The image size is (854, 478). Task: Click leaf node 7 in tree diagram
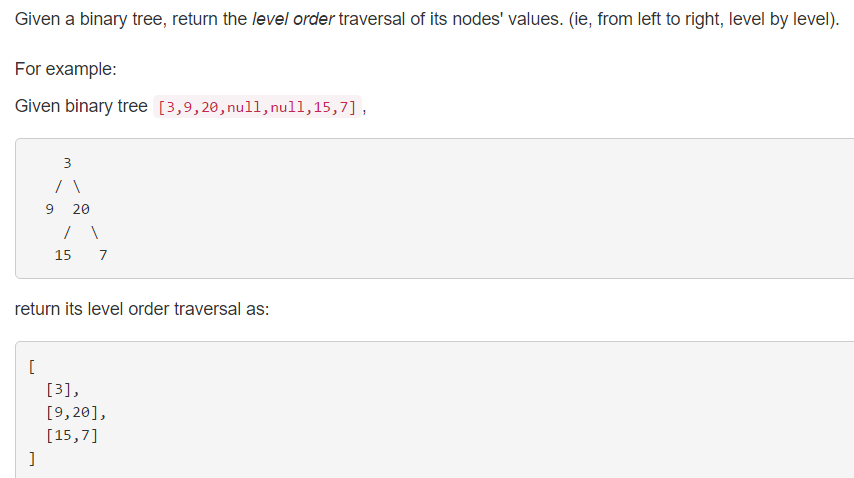tap(103, 255)
